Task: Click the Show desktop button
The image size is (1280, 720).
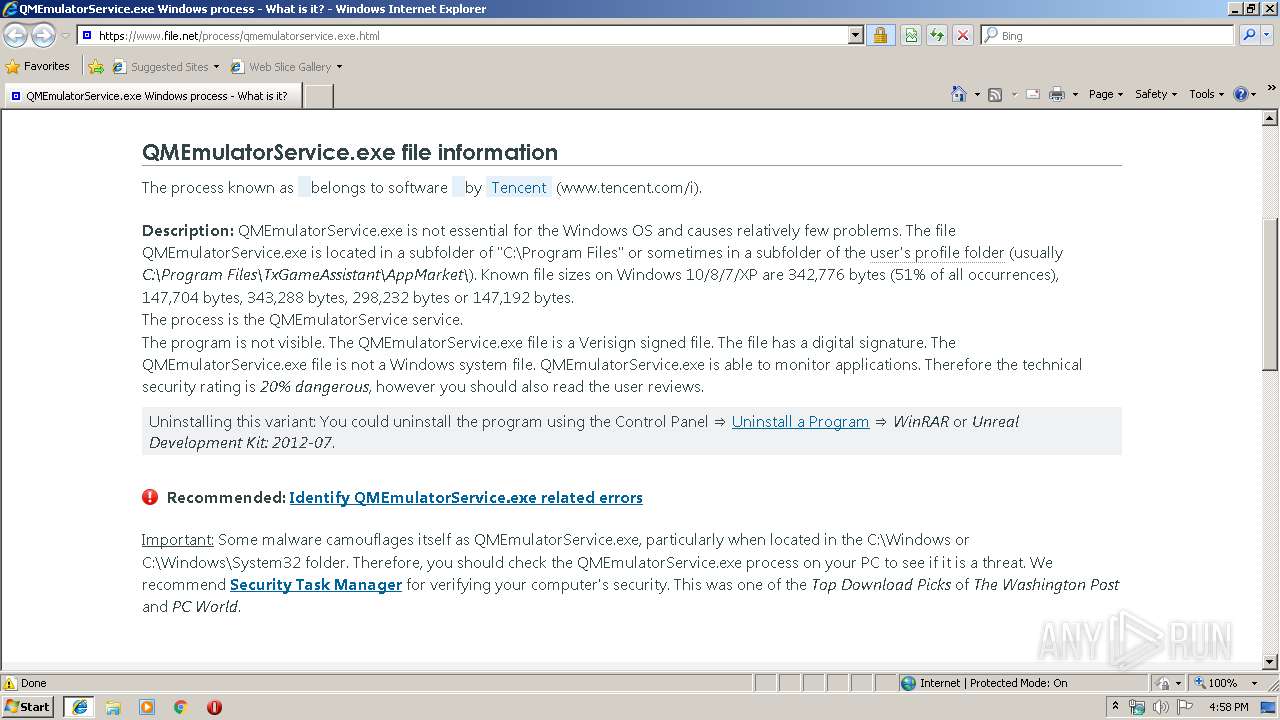Action: coord(1269,707)
